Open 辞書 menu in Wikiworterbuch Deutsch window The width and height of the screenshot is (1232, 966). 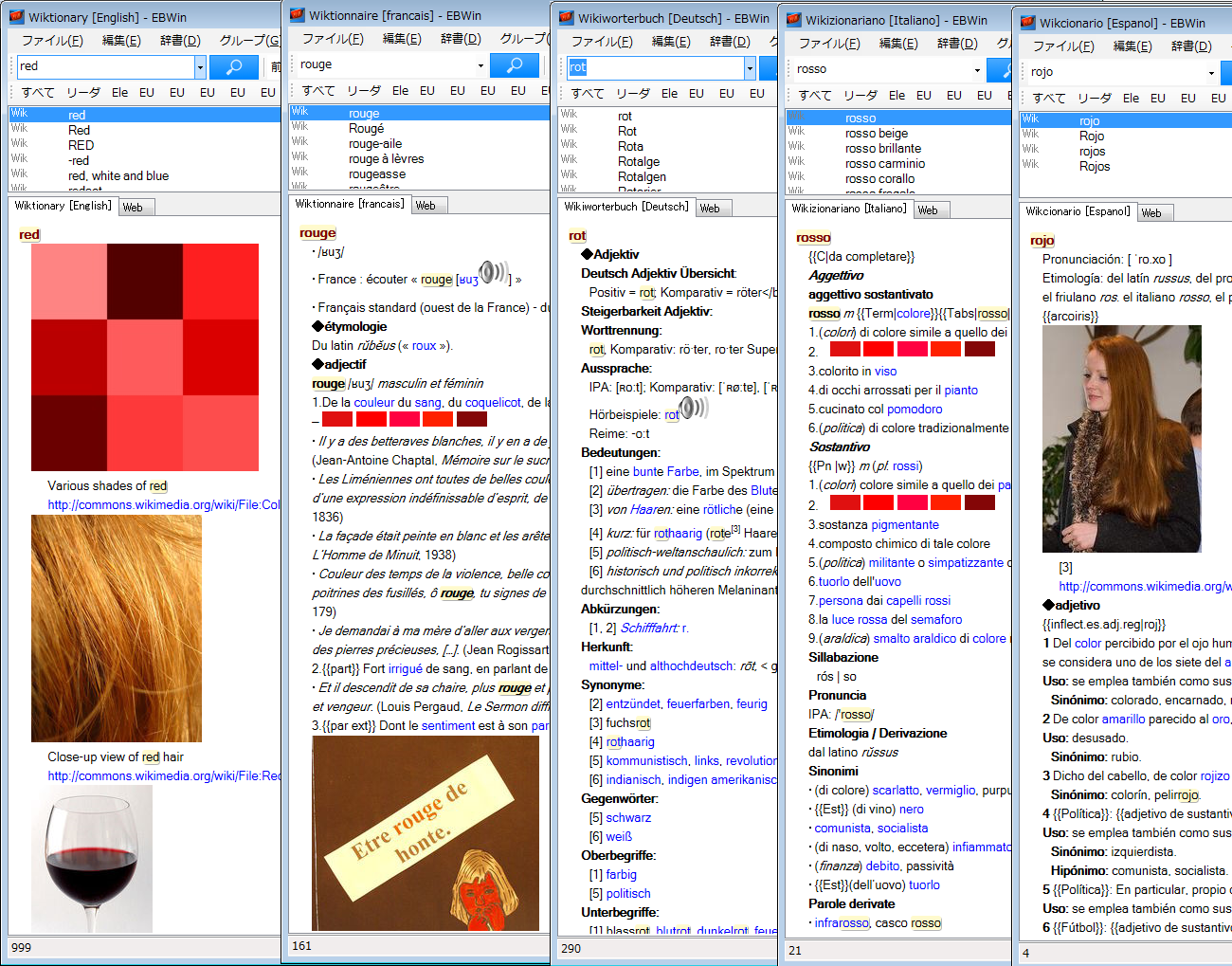click(x=730, y=42)
